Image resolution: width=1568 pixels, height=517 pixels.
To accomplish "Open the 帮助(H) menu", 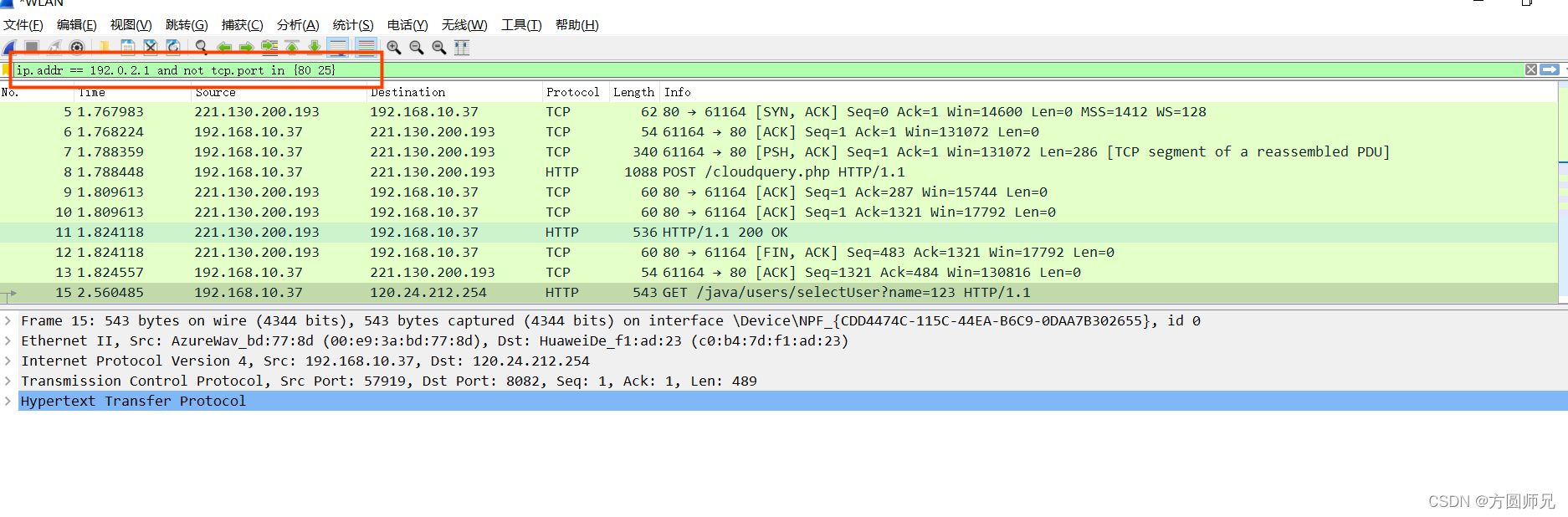I will point(577,25).
